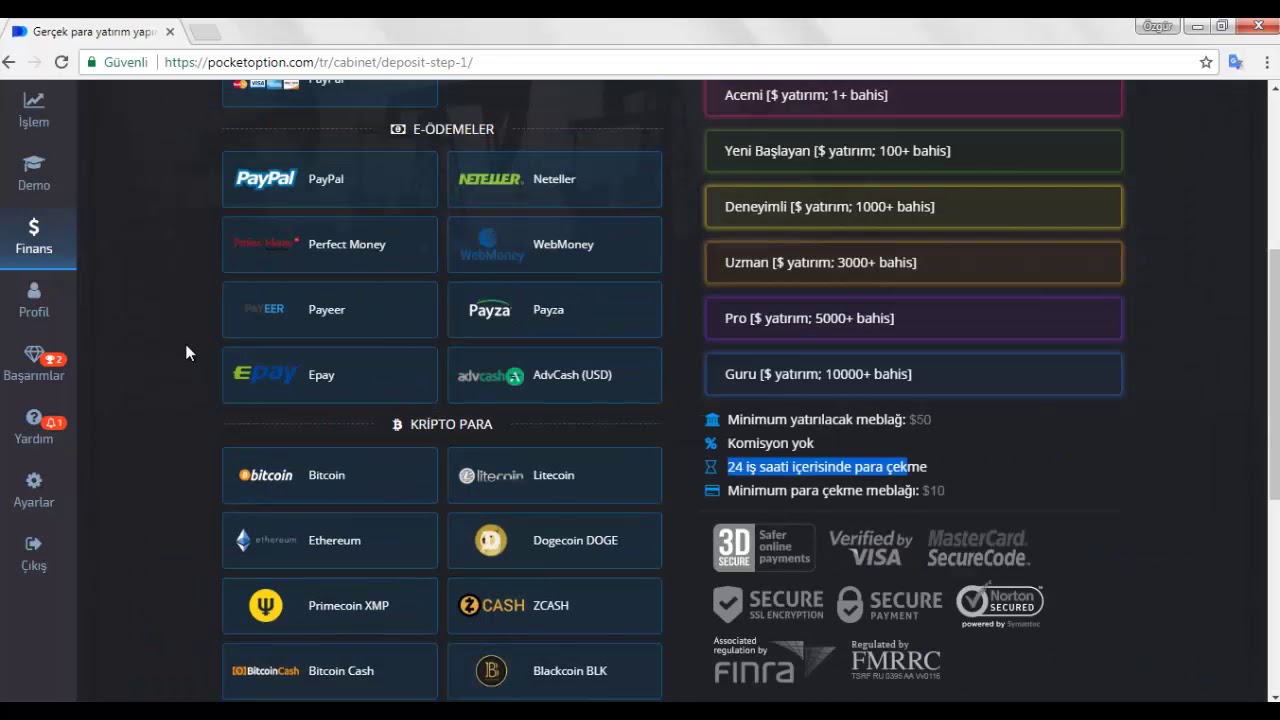This screenshot has height=720, width=1280.
Task: Click the 3D Secure badge
Action: tap(763, 547)
